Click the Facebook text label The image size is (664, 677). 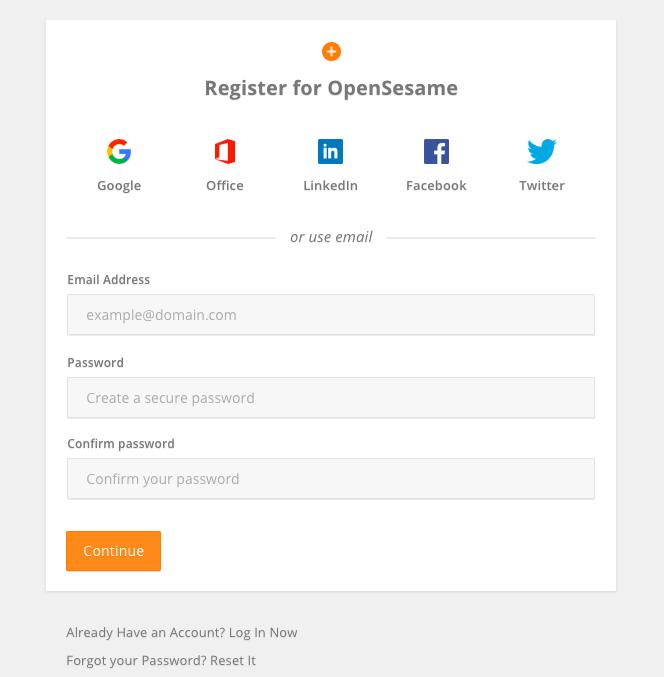coord(436,186)
